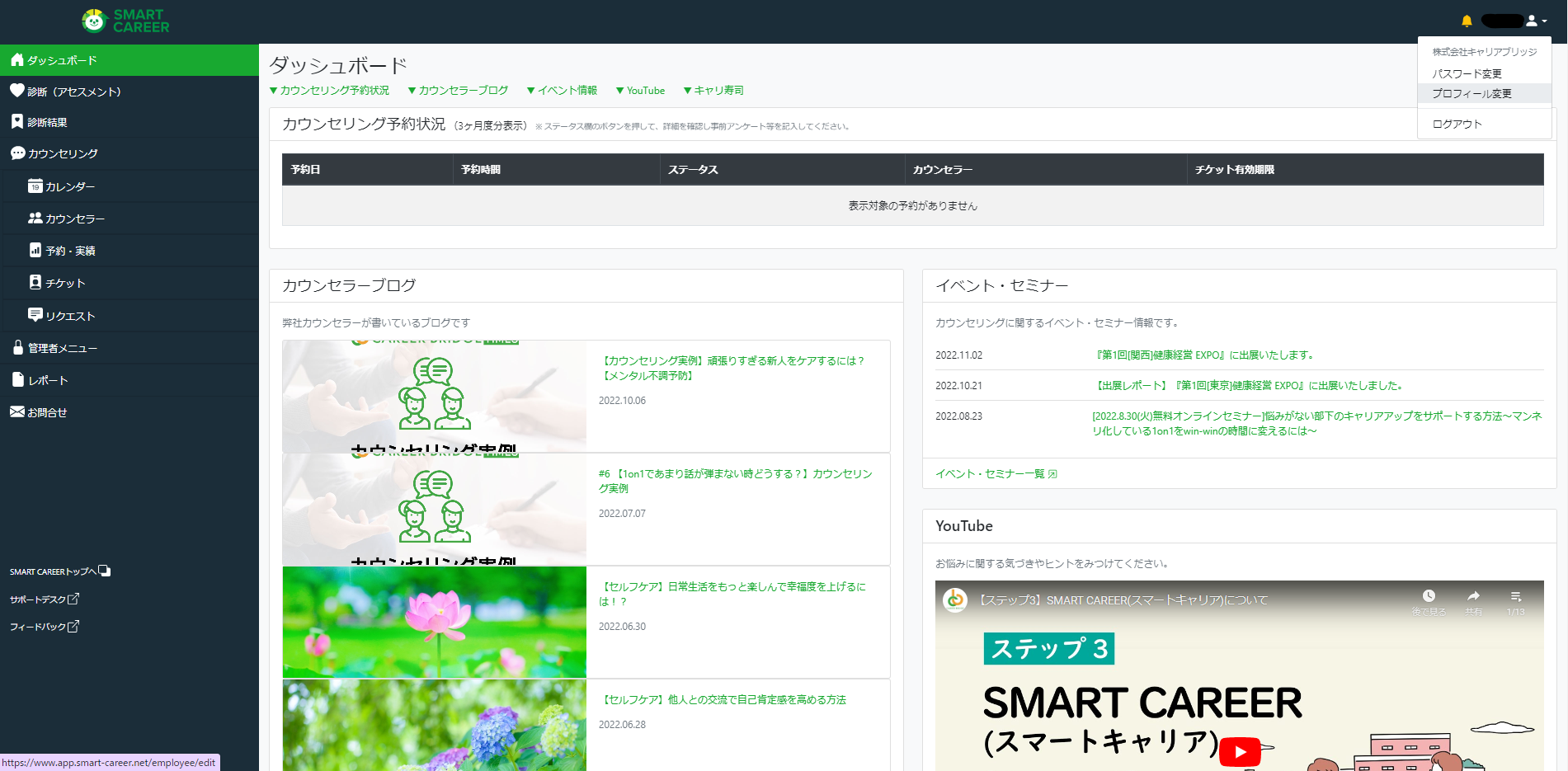This screenshot has width=1568, height=771.
Task: Open the お問合せ sidebar item
Action: click(129, 412)
